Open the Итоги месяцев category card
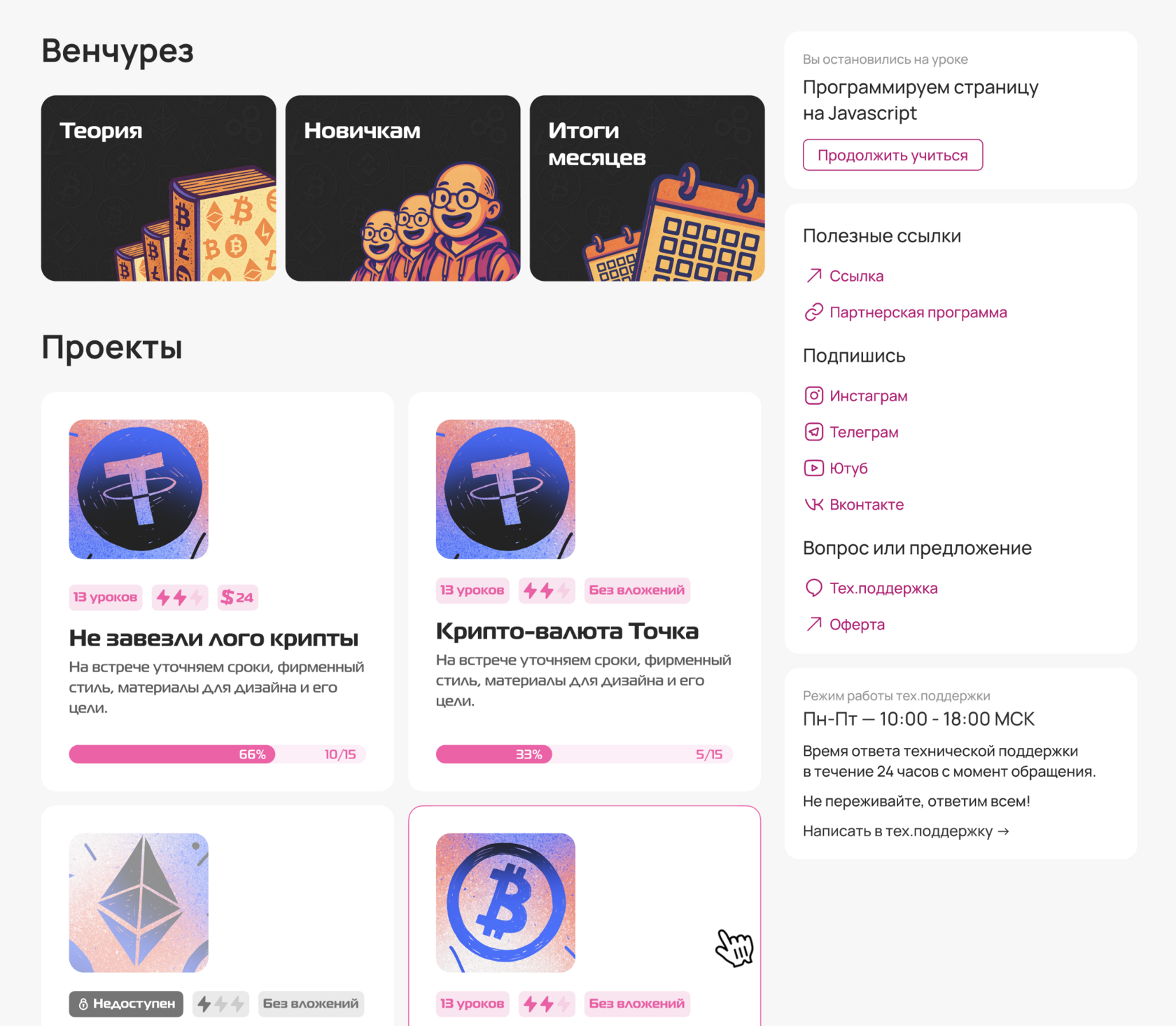The height and width of the screenshot is (1026, 1176). coord(647,188)
